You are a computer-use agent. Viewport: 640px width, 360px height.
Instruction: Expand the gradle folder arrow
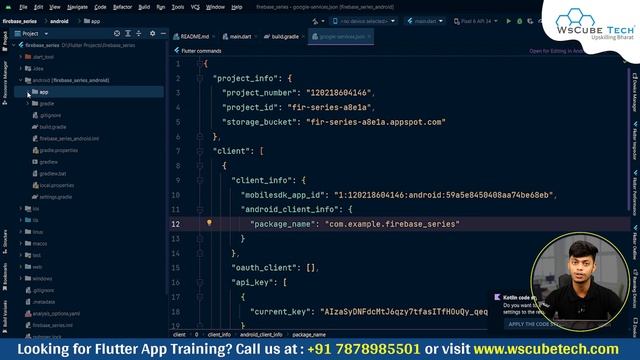coord(28,104)
